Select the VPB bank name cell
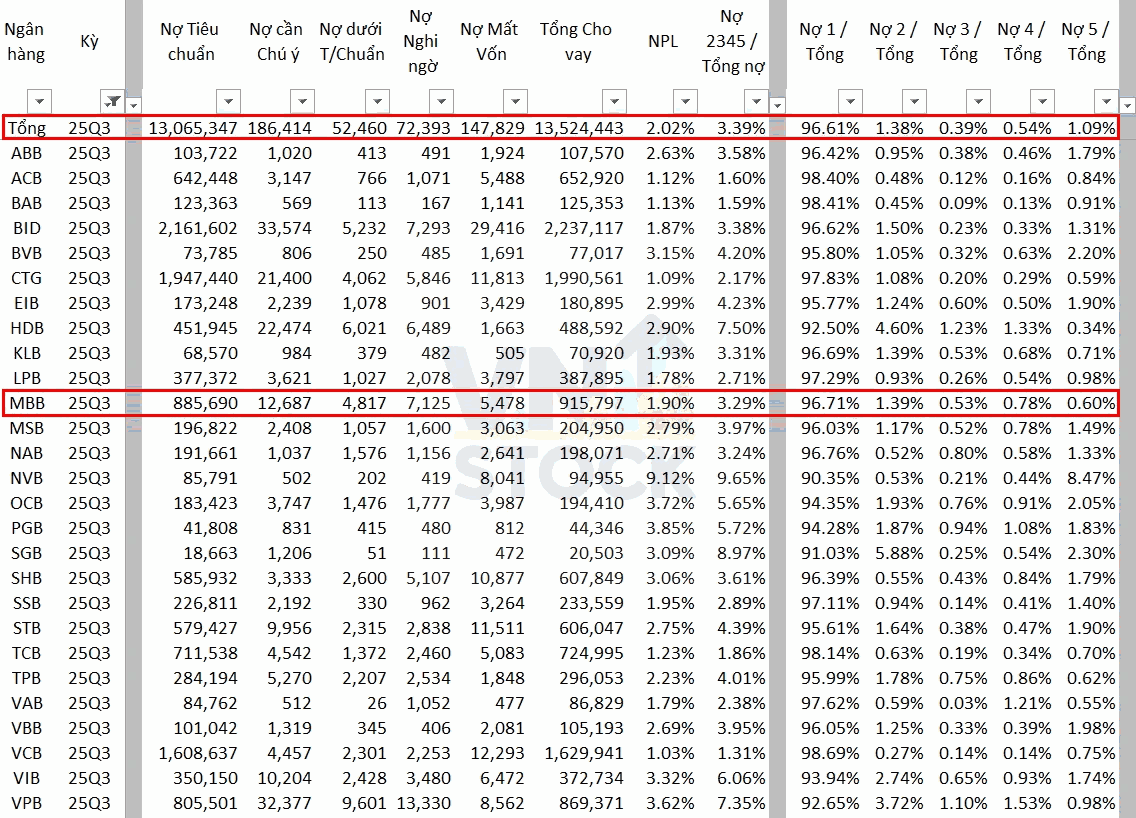The image size is (1136, 818). pyautogui.click(x=26, y=803)
